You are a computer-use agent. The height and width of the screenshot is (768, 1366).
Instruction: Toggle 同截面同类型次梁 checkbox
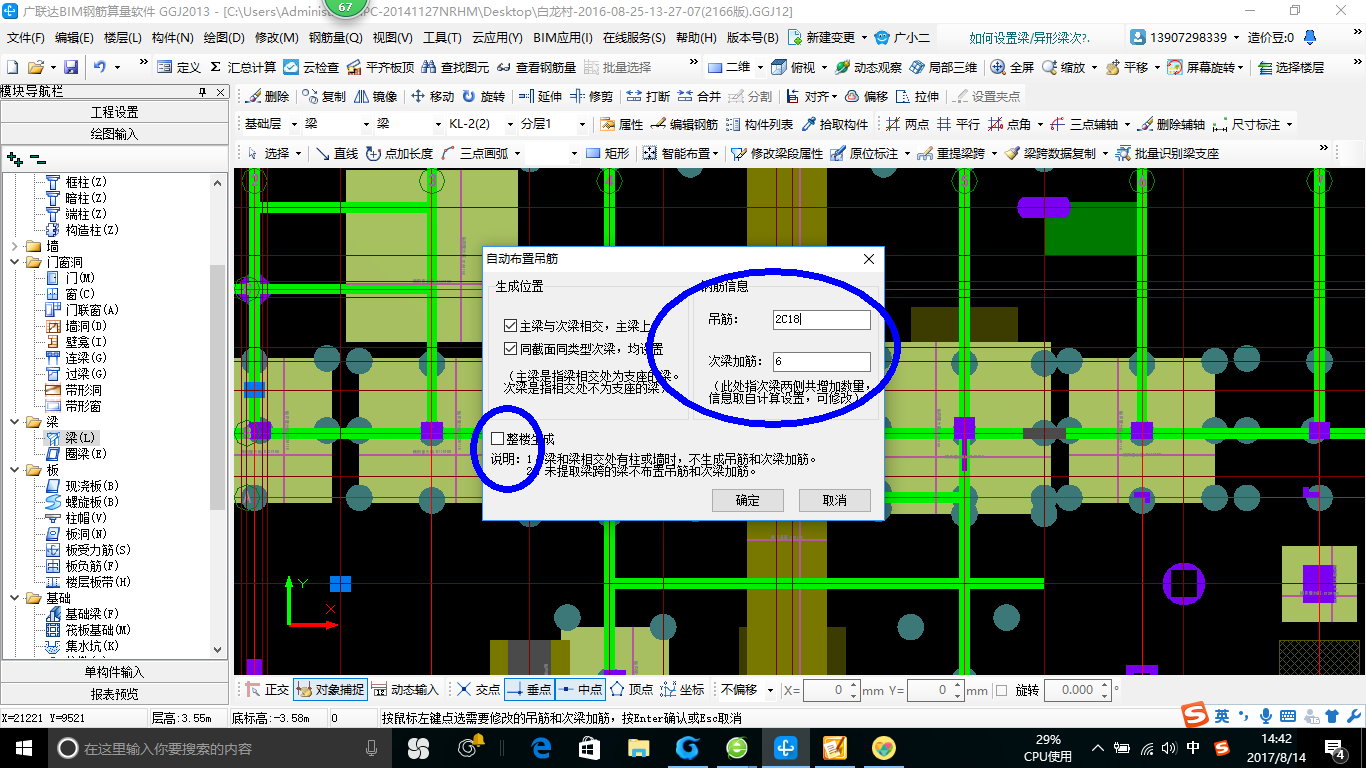click(511, 349)
